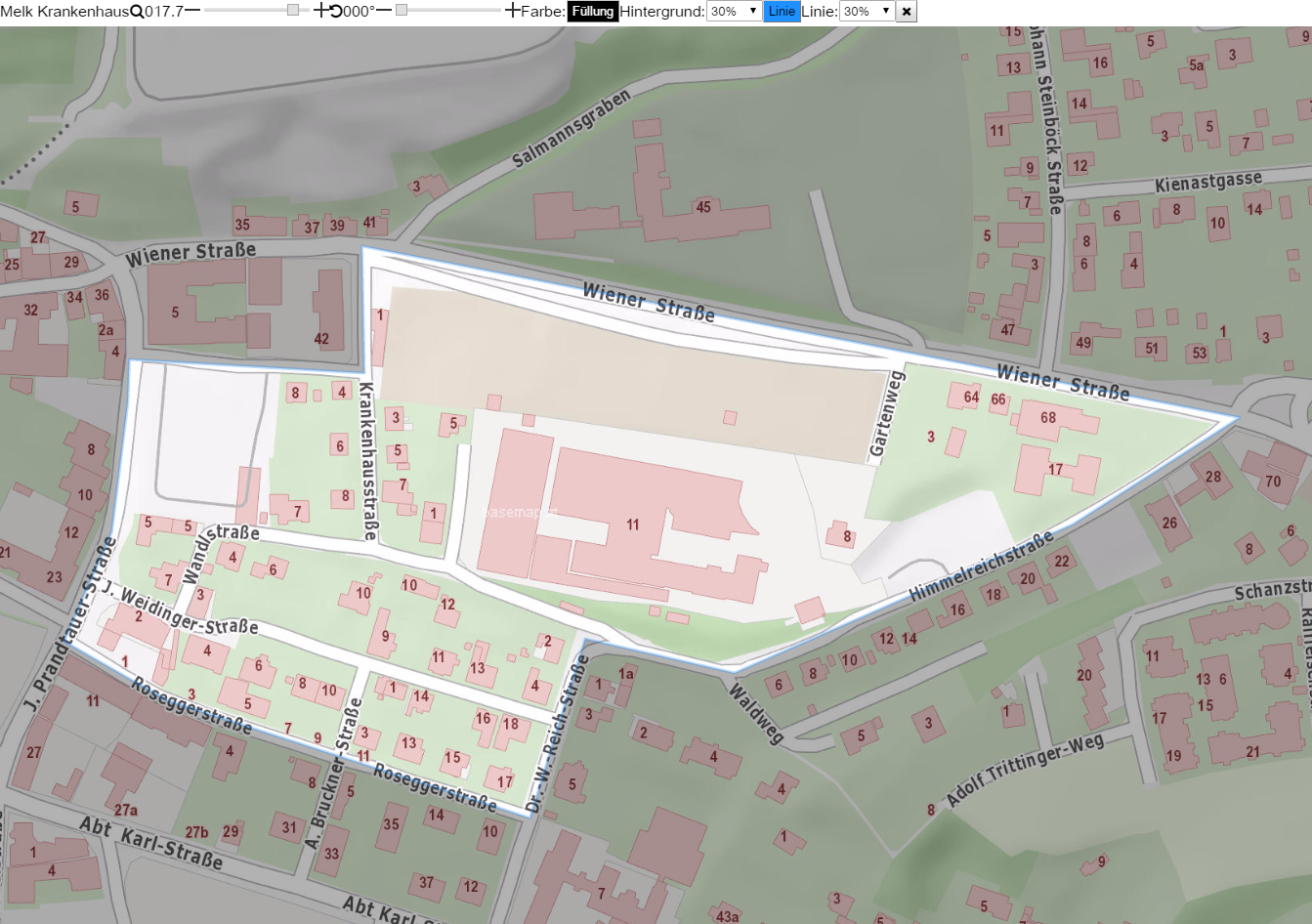
Task: Decrease zoom with the minus icon
Action: pyautogui.click(x=192, y=10)
